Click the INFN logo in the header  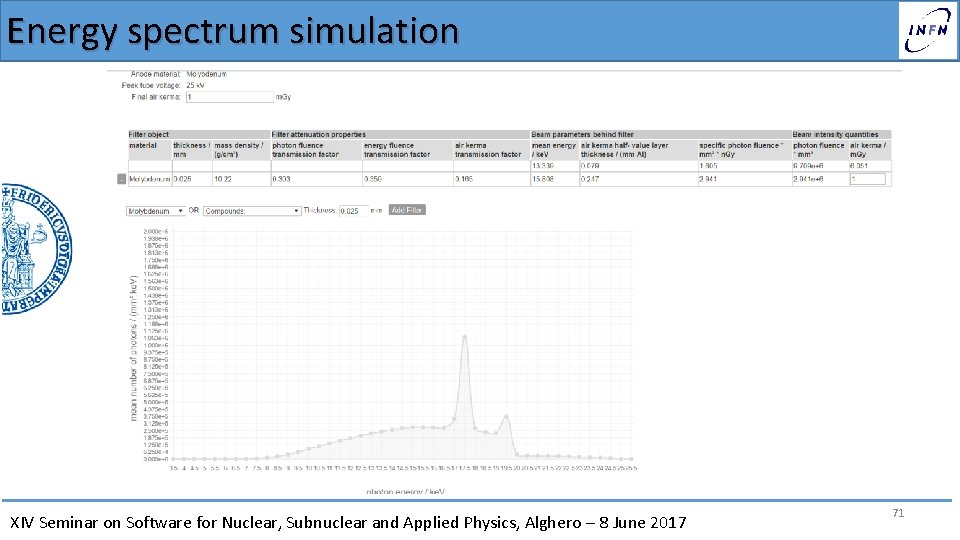pyautogui.click(x=928, y=30)
